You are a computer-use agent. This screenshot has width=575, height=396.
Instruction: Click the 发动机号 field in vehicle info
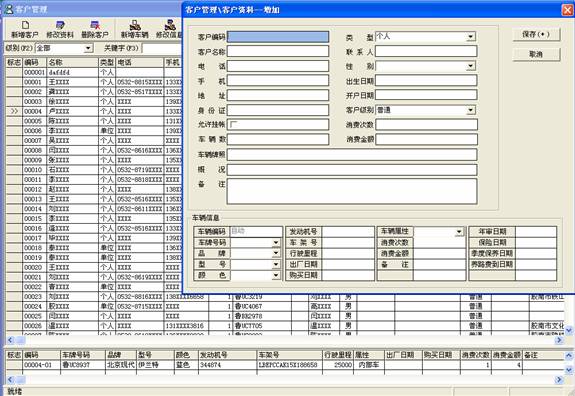pyautogui.click(x=348, y=232)
